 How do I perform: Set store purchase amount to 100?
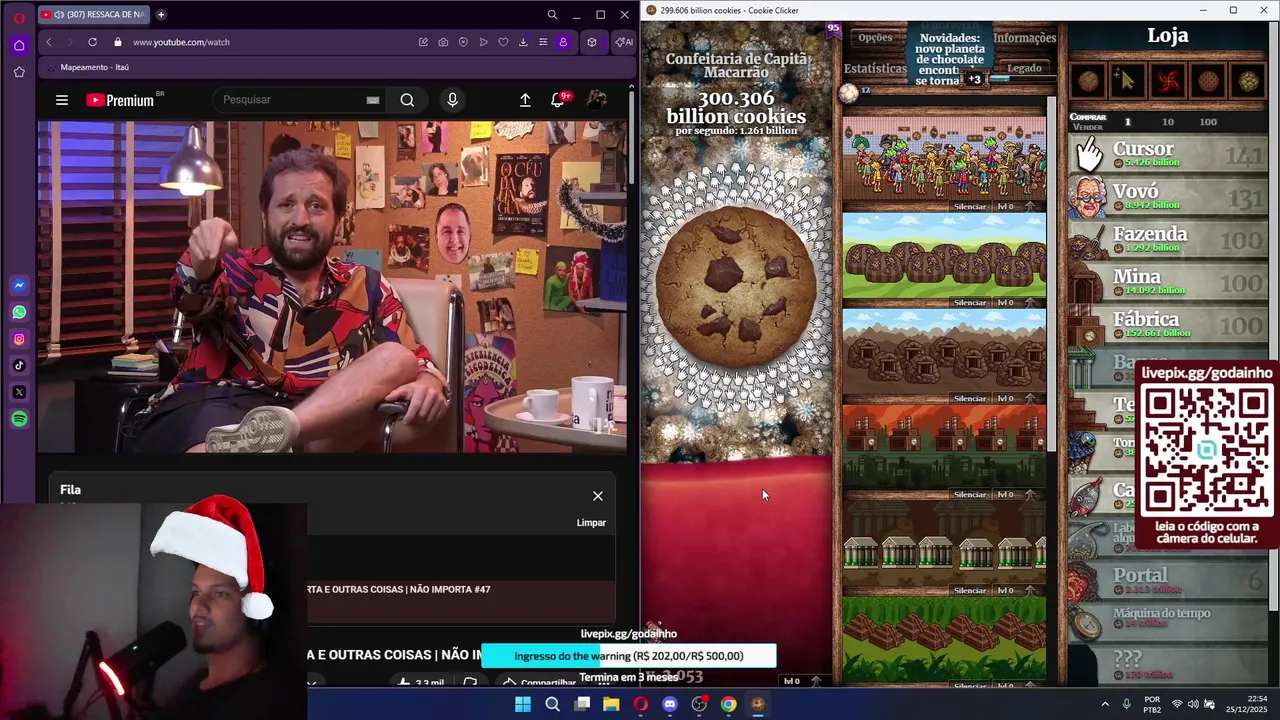[1208, 122]
